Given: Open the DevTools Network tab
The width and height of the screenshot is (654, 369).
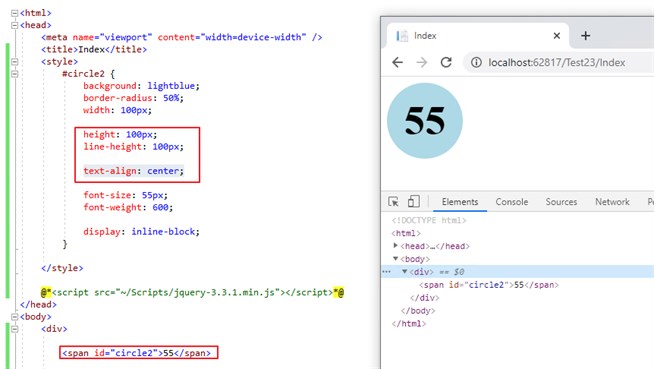Looking at the screenshot, I should pos(612,202).
